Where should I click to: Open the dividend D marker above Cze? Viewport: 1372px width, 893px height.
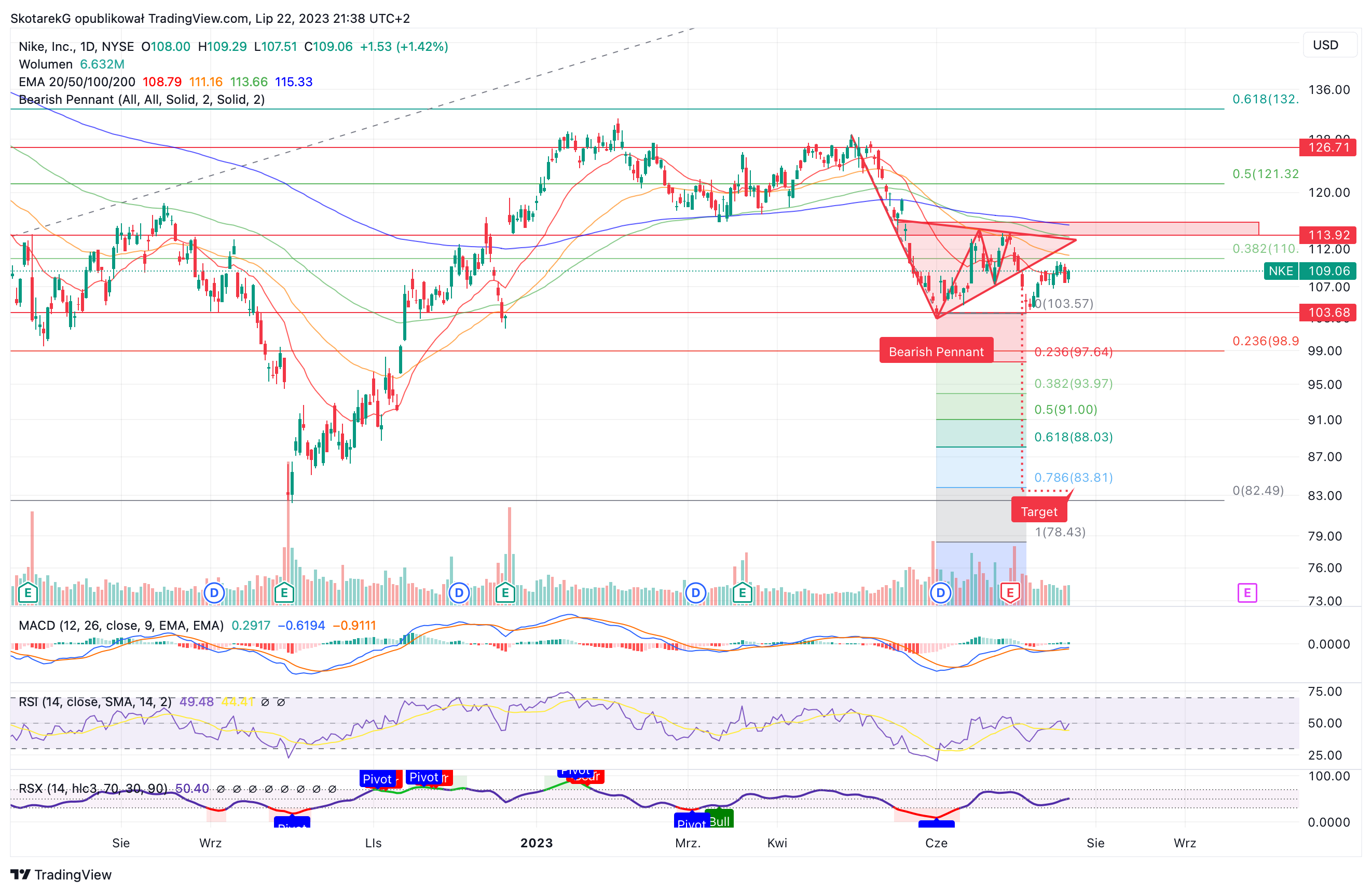[x=941, y=592]
